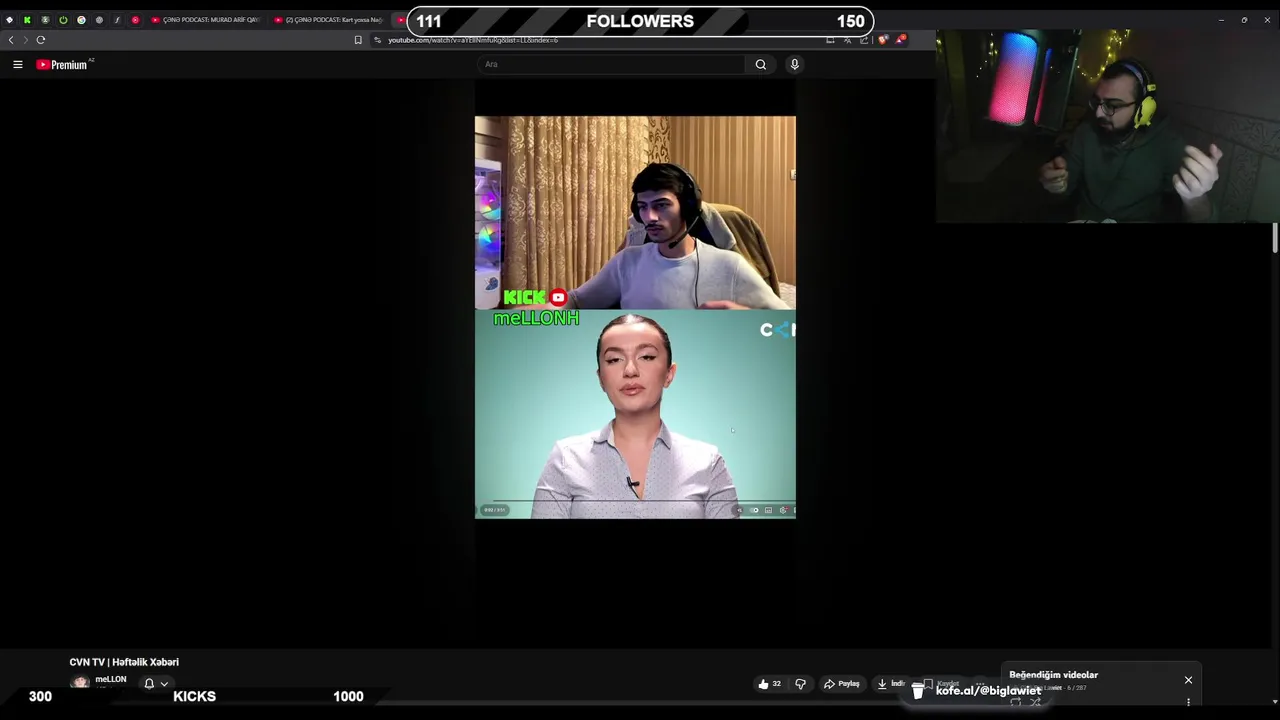
Task: Click the main YouTube video frame
Action: click(x=635, y=317)
